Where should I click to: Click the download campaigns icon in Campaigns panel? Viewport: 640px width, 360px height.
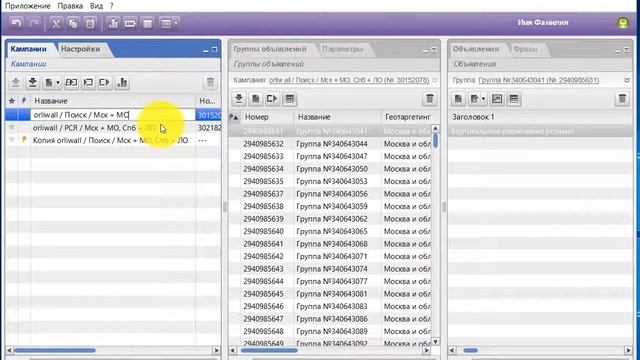pyautogui.click(x=33, y=82)
